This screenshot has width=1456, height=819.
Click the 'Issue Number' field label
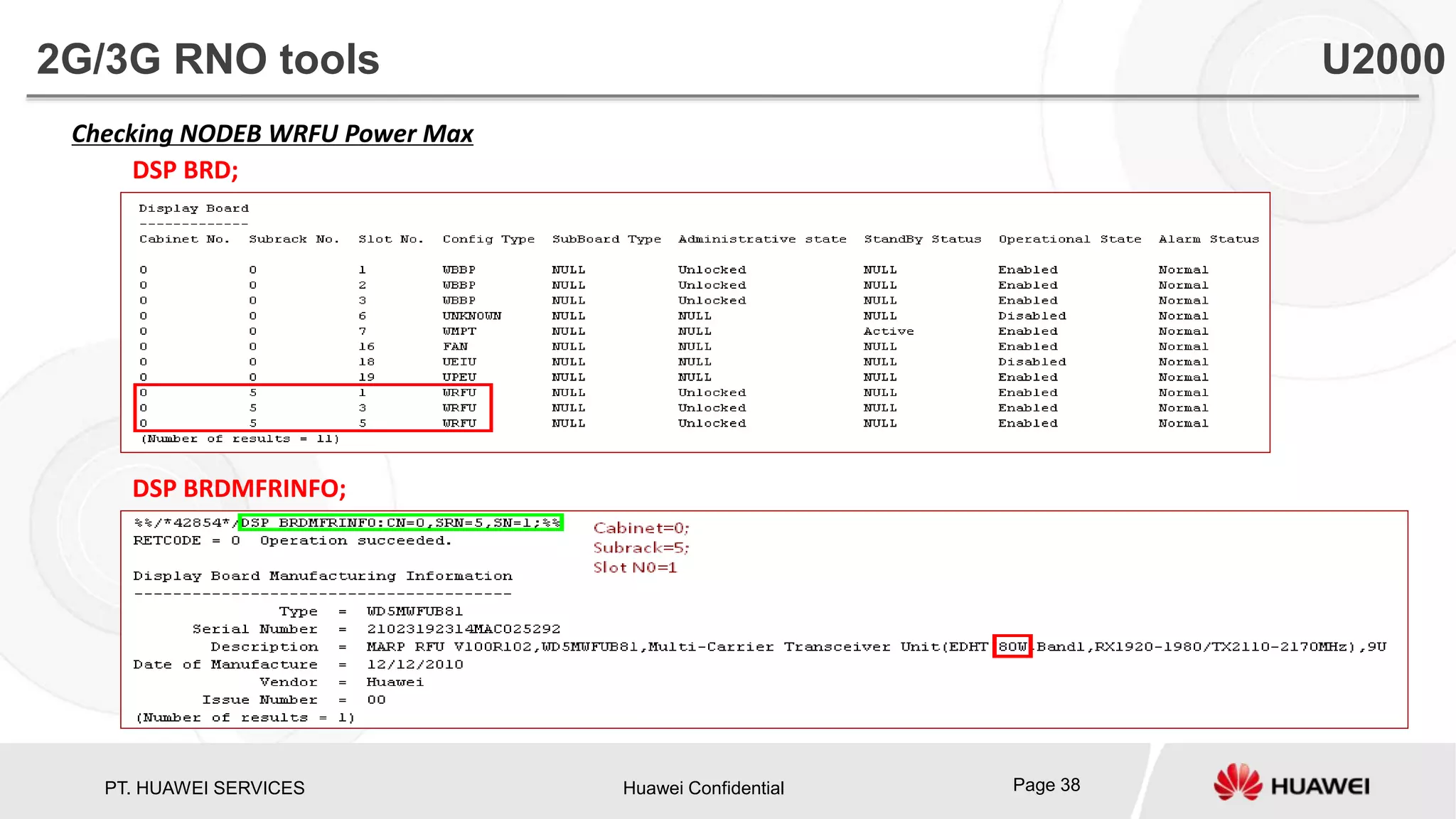pos(259,700)
